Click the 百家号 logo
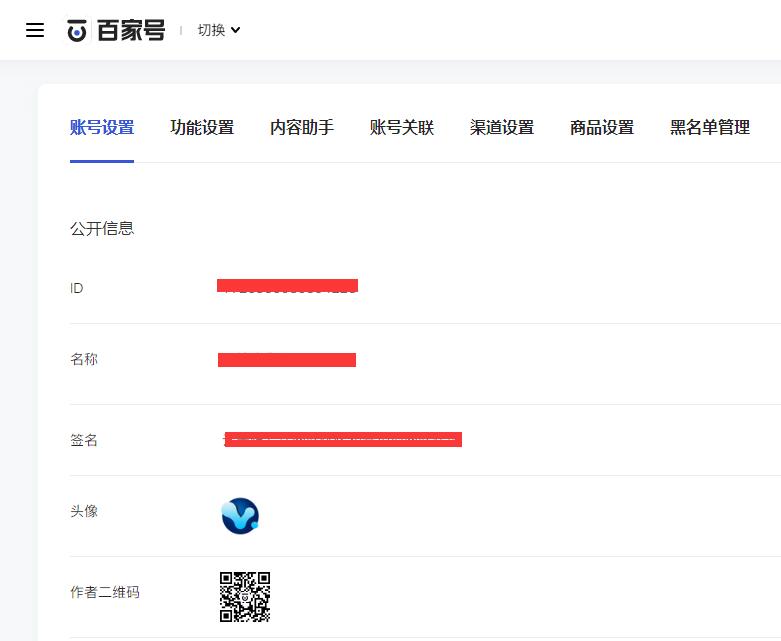Viewport: 781px width, 641px height. [115, 30]
